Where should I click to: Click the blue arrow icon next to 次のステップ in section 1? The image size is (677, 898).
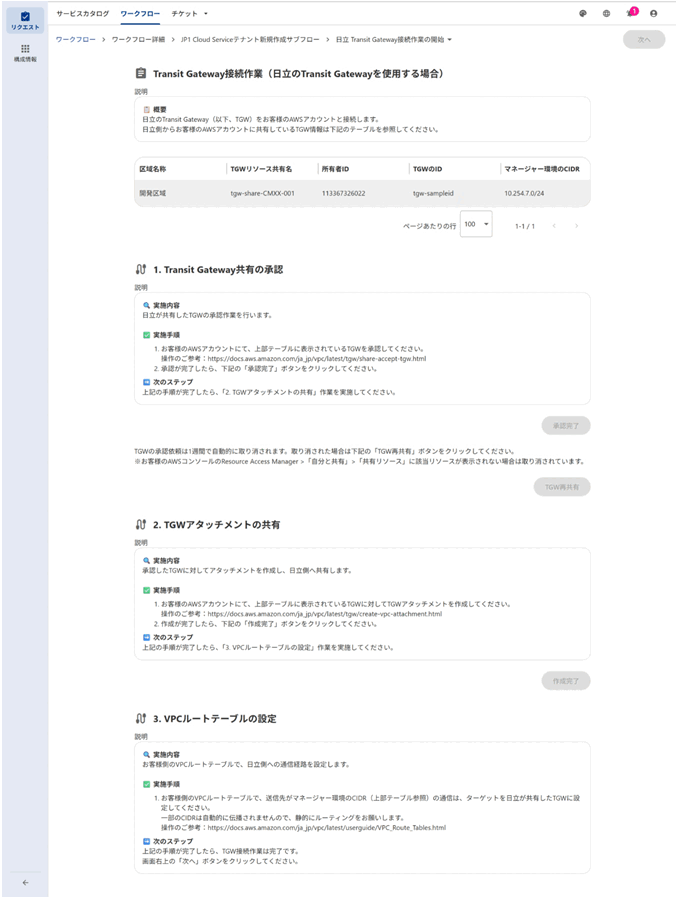(147, 382)
